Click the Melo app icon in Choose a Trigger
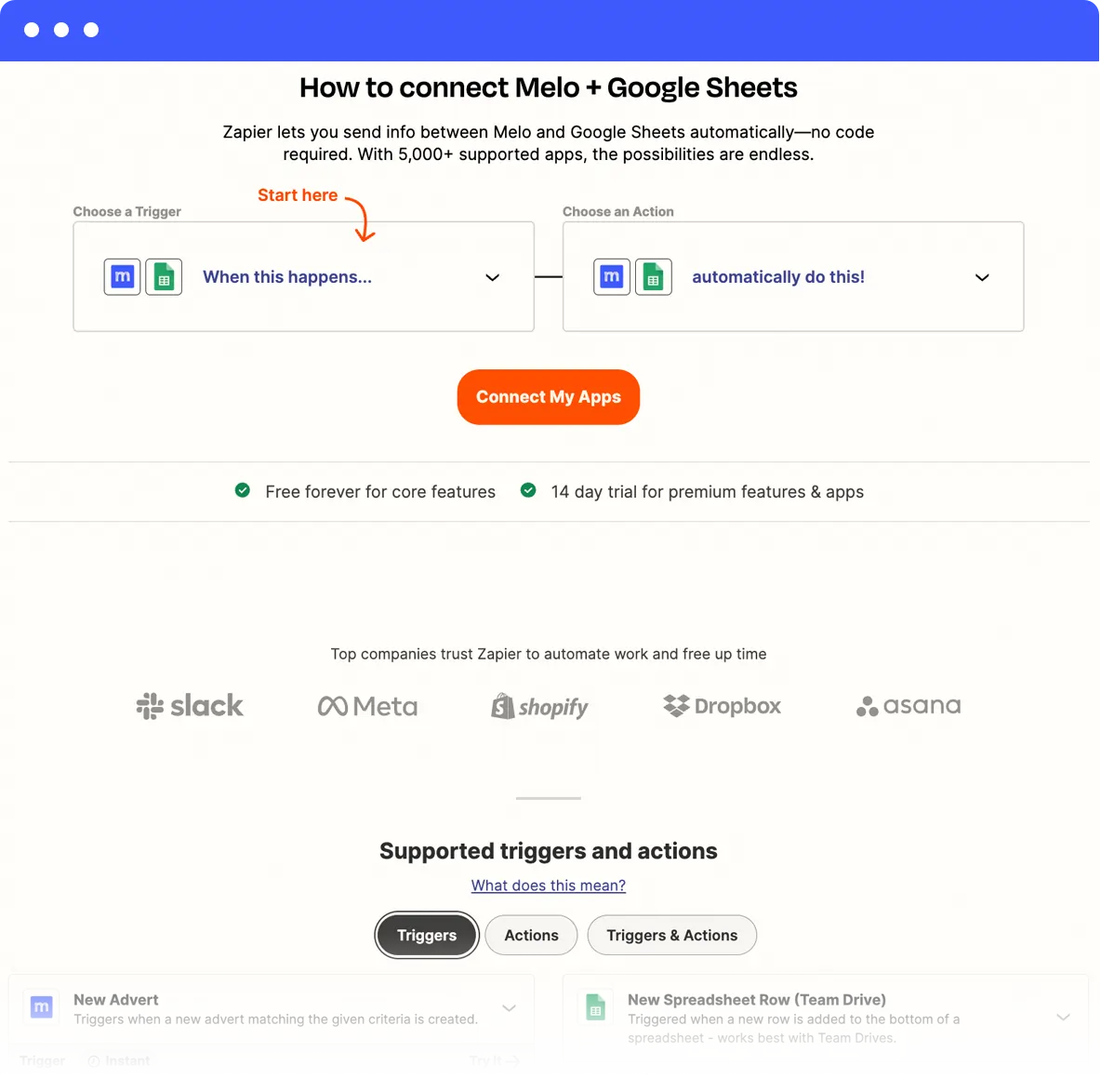The width and height of the screenshot is (1101, 1092). click(x=122, y=276)
